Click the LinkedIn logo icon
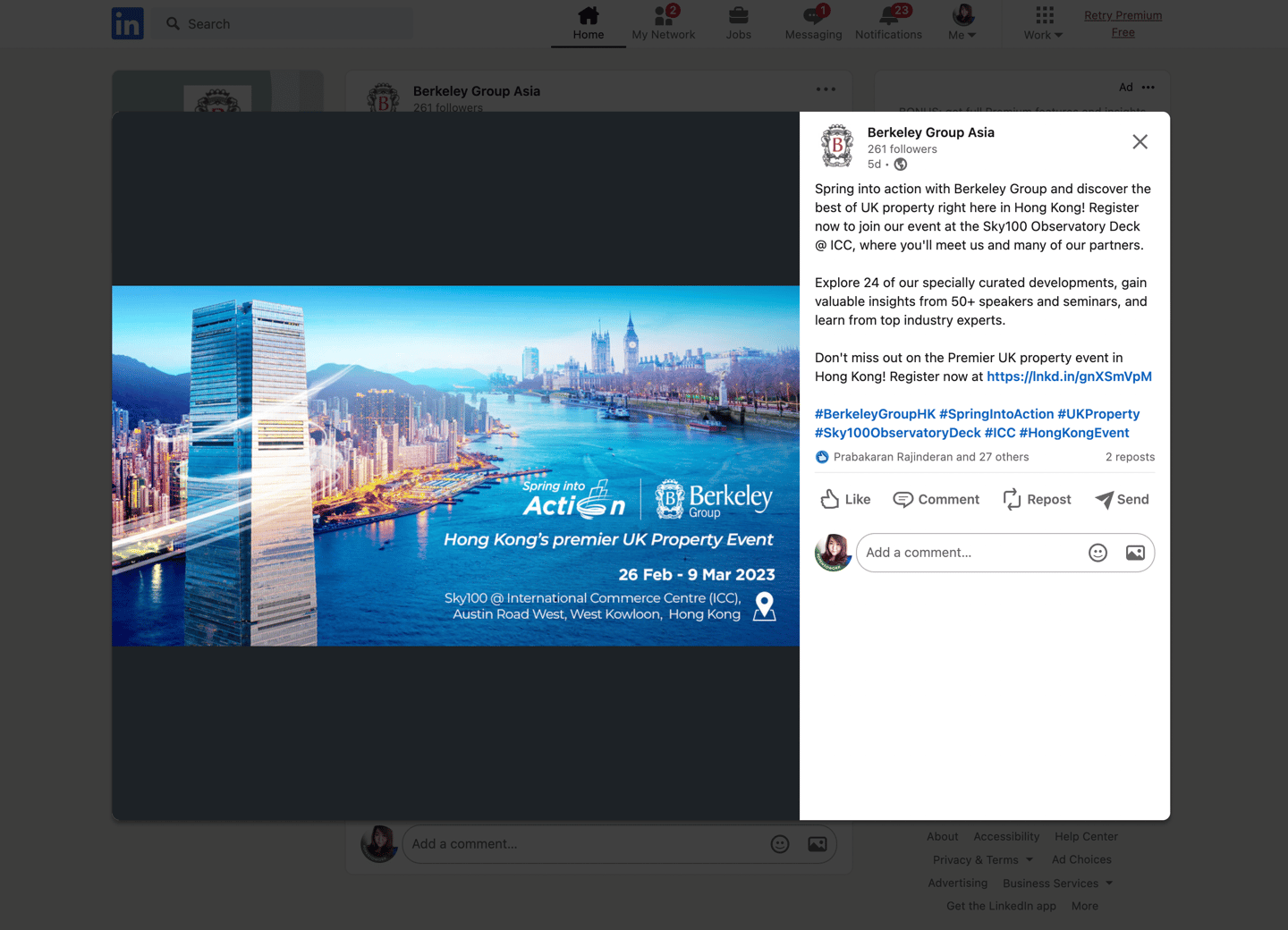Screen dimensions: 1288x930 127,23
